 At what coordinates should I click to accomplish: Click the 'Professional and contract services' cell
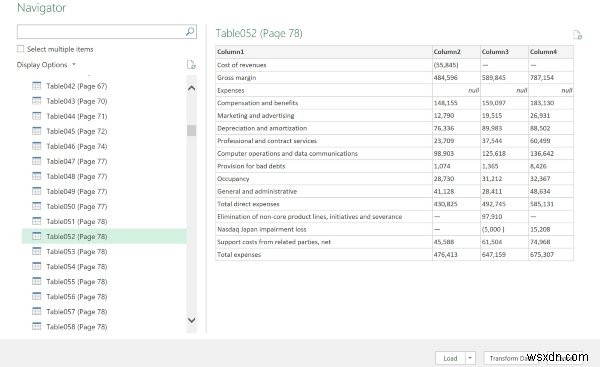(324, 140)
